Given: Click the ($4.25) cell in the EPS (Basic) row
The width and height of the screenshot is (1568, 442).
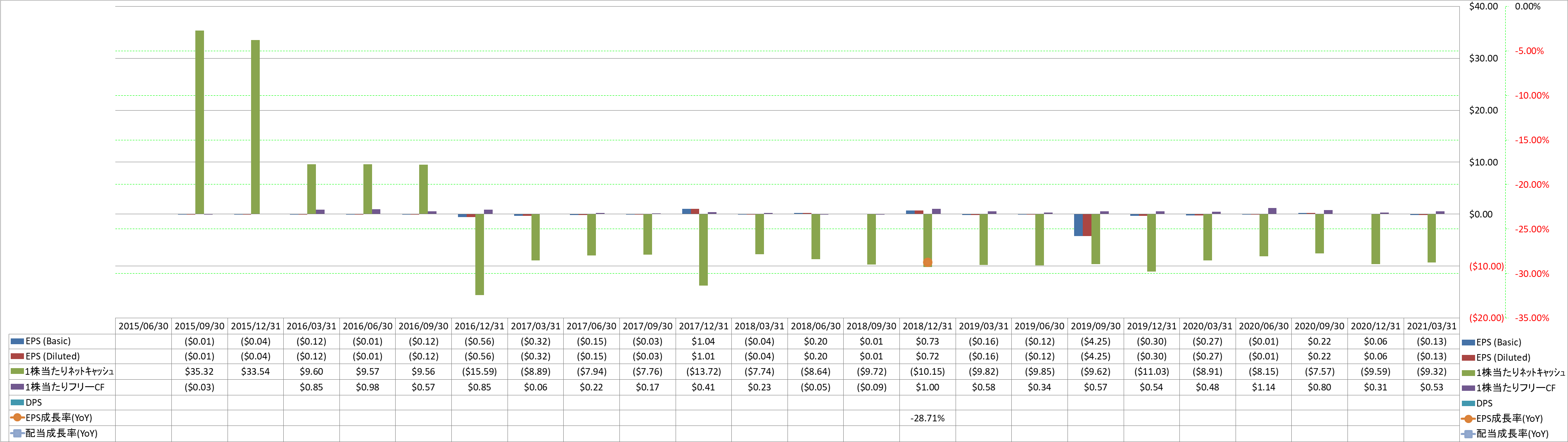Looking at the screenshot, I should [x=1096, y=342].
